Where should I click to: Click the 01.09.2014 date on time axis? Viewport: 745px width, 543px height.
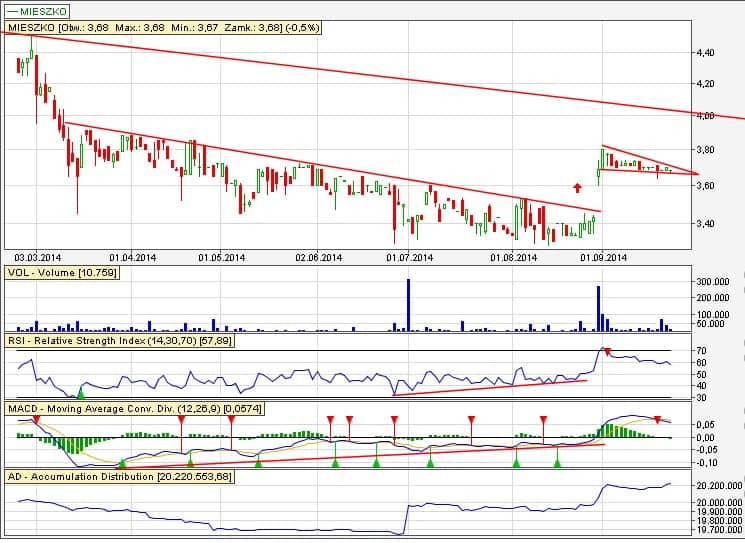click(602, 257)
